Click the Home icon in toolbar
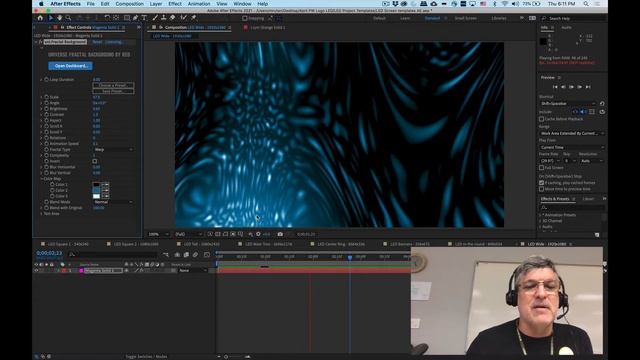 40,18
